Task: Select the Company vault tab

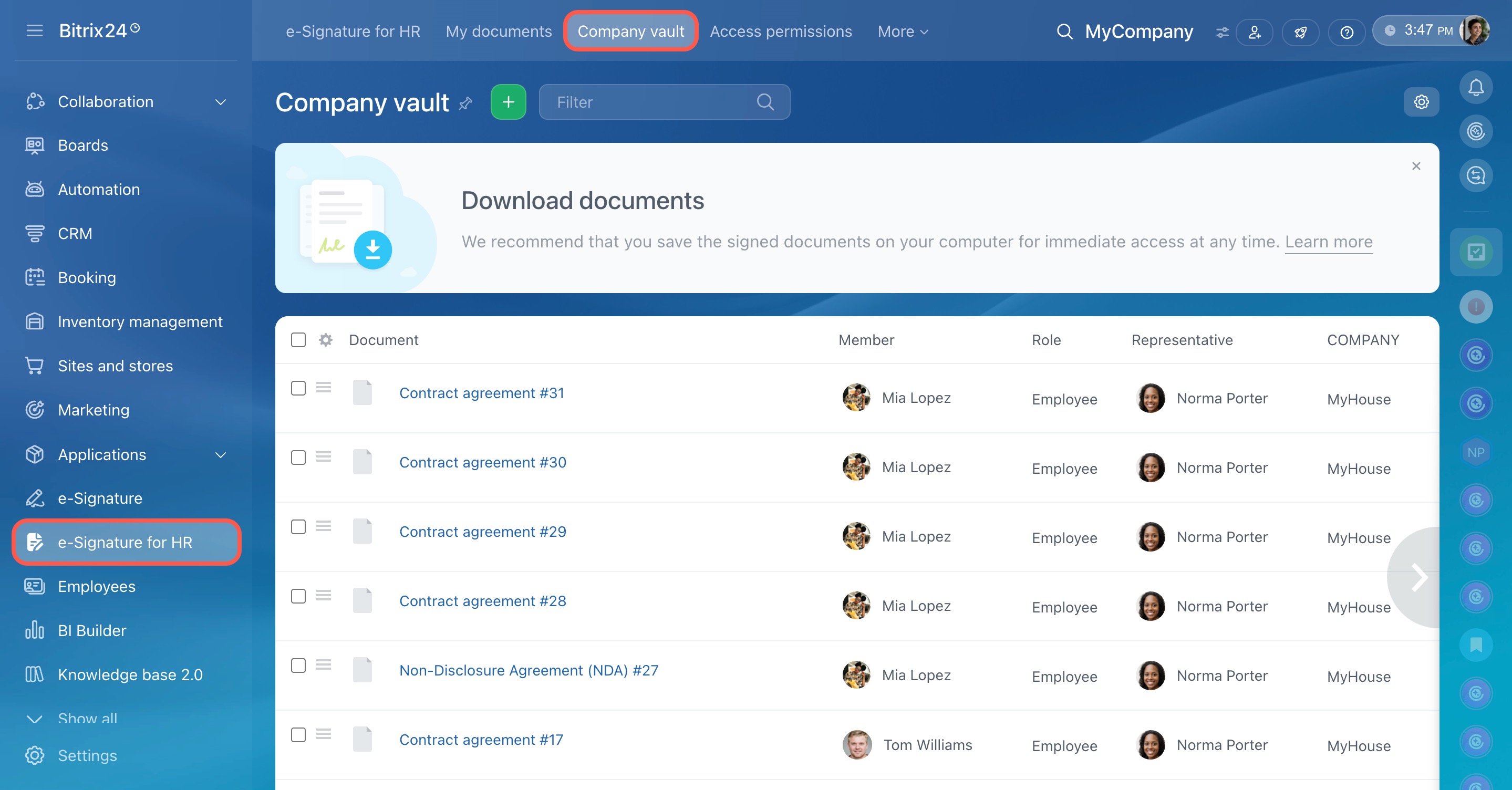Action: click(630, 31)
